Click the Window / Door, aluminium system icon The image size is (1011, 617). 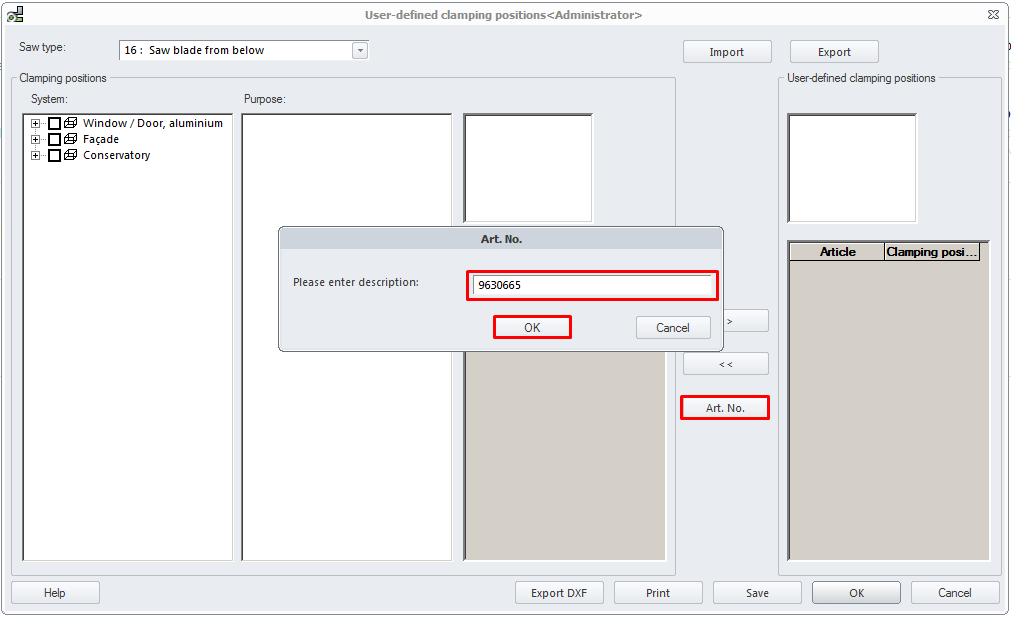click(71, 124)
